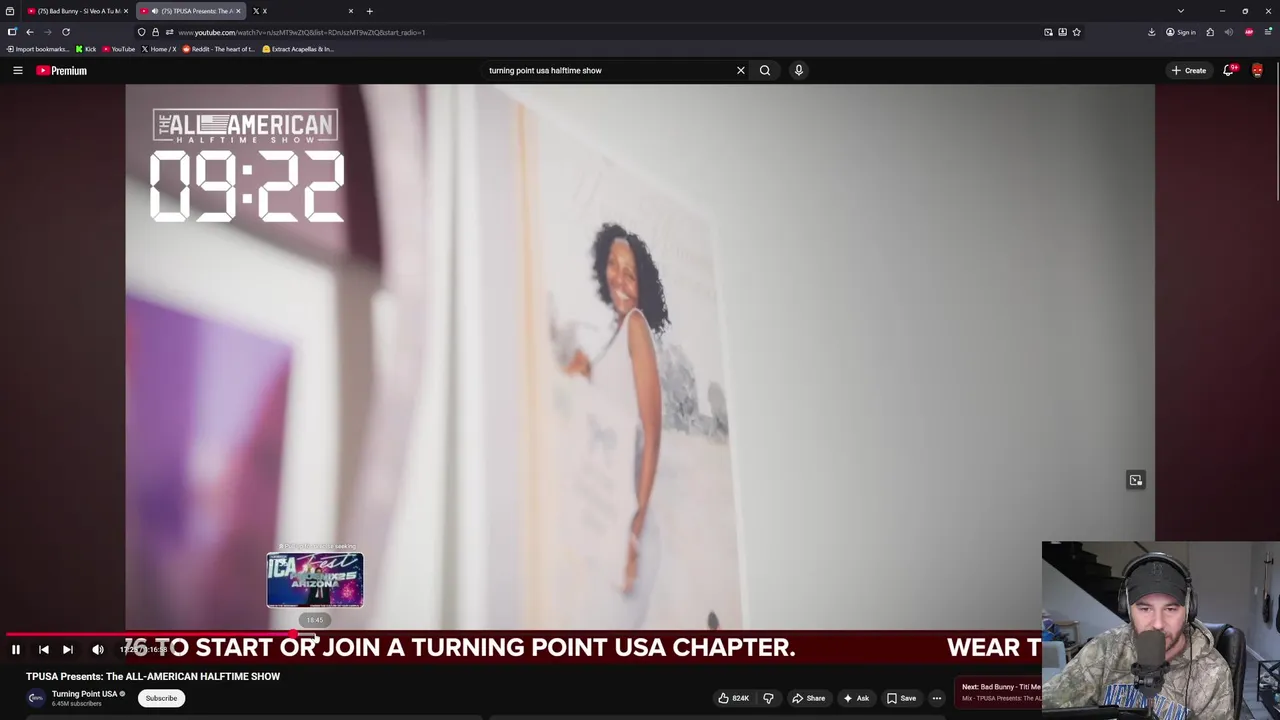The image size is (1280, 720).
Task: Skip to the next video
Action: pyautogui.click(x=68, y=650)
